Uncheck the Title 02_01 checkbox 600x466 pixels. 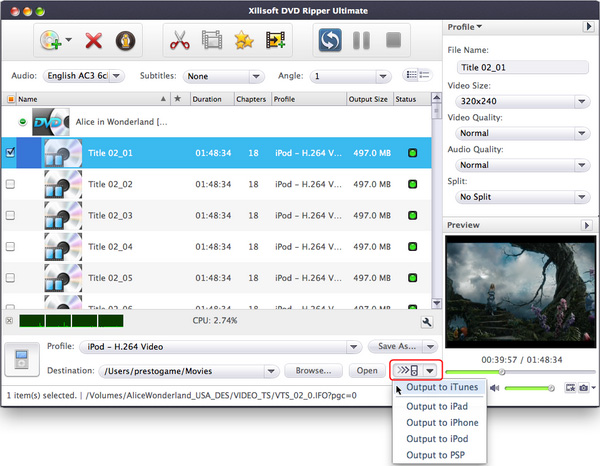(x=11, y=153)
